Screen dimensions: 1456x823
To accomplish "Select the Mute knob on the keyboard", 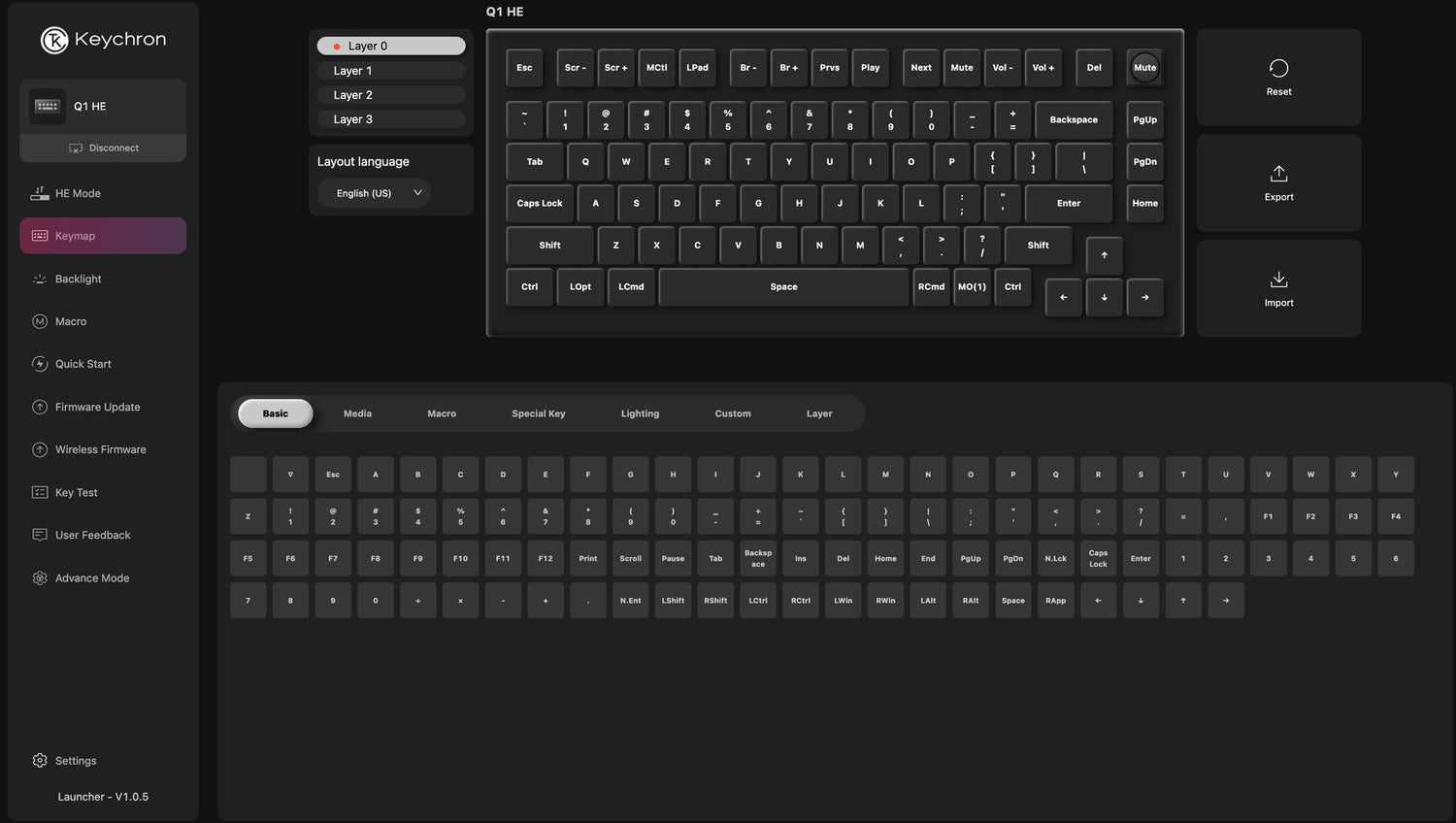I will coord(1144,68).
